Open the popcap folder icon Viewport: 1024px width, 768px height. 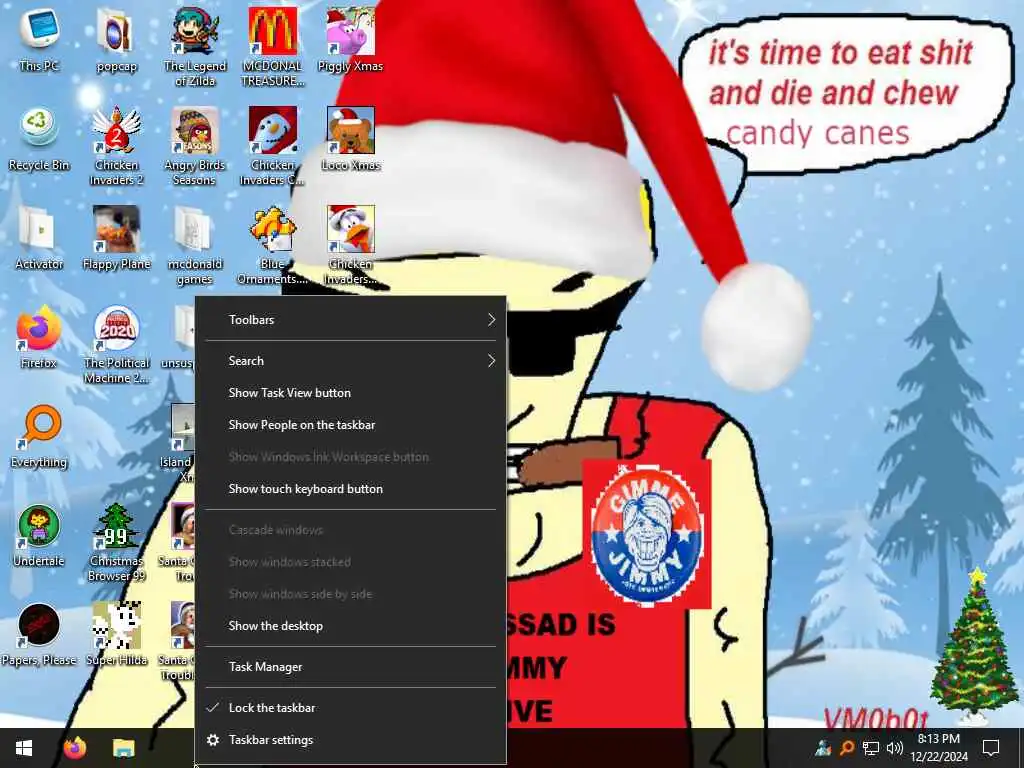click(116, 39)
